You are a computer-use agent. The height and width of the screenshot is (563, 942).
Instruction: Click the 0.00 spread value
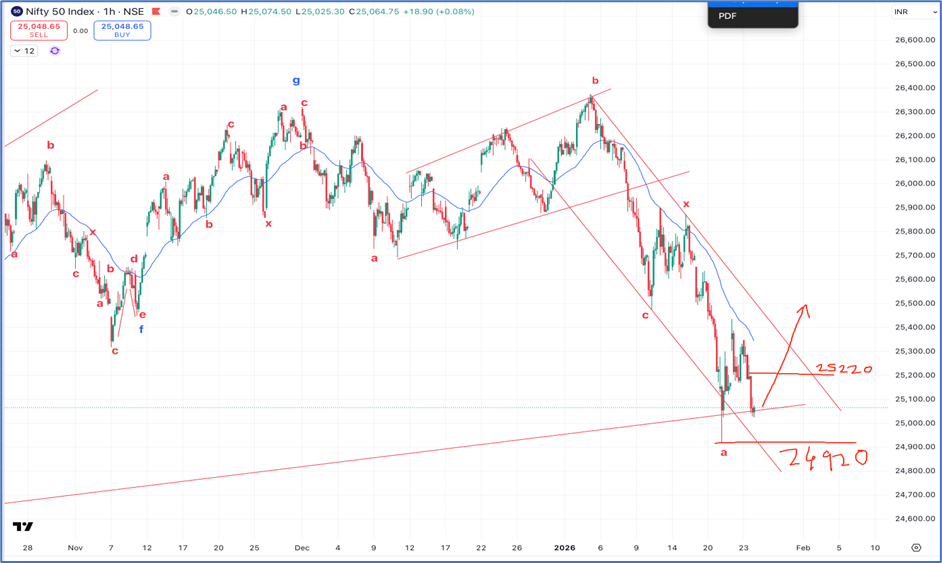coord(81,31)
